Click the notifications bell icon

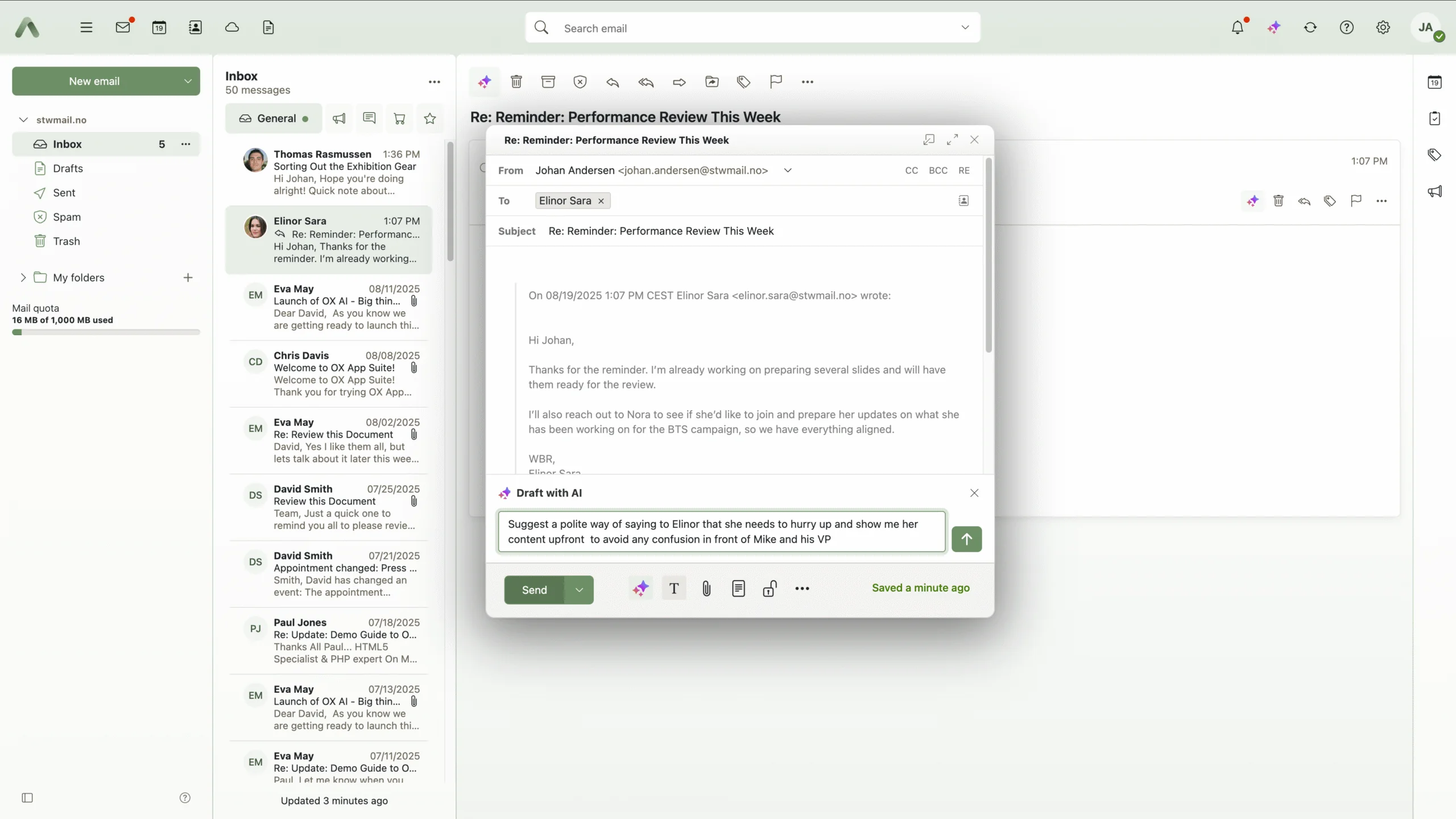1238,27
